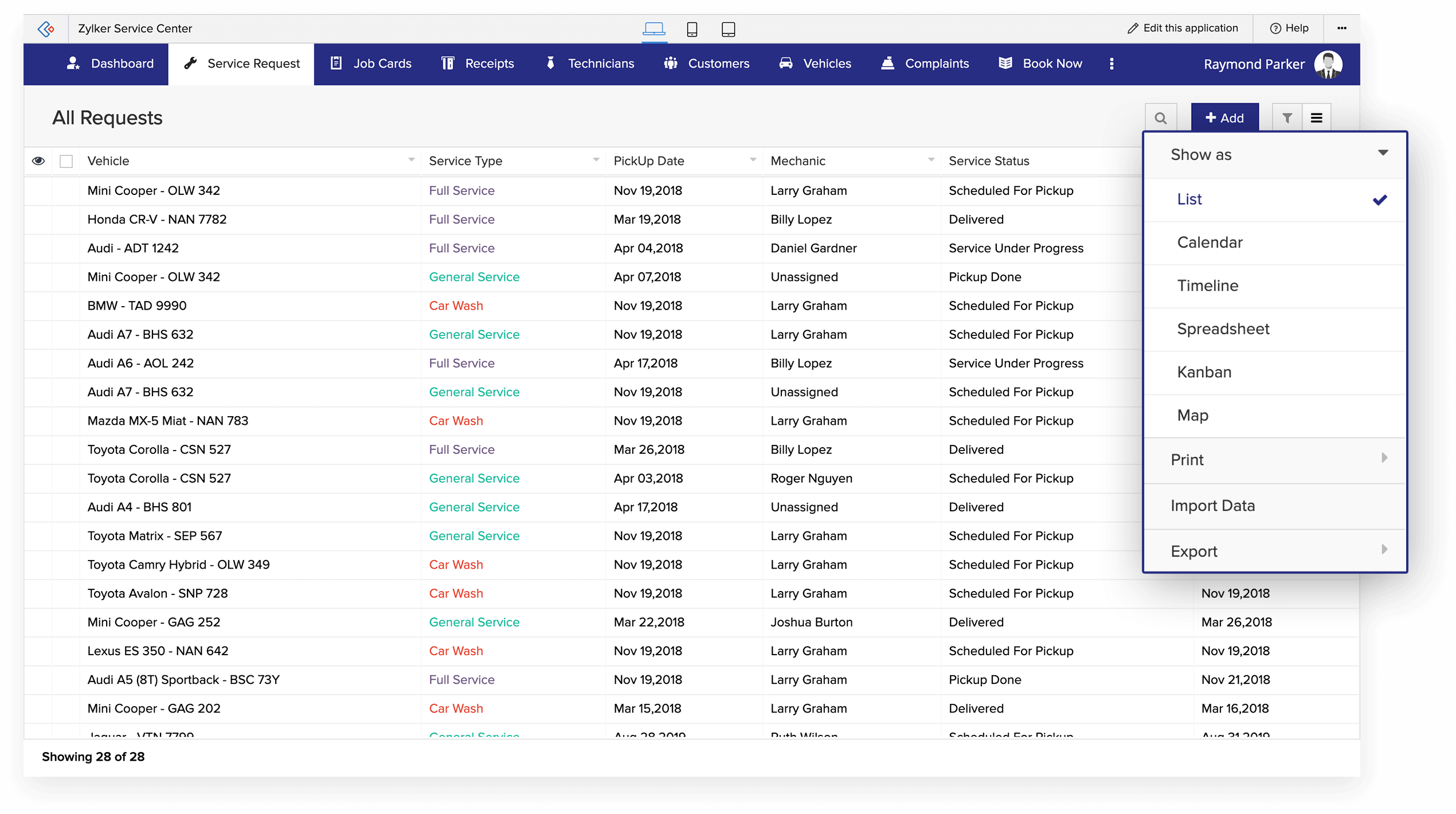The height and width of the screenshot is (814, 1456).
Task: Click the hamburger view options icon
Action: (1316, 118)
